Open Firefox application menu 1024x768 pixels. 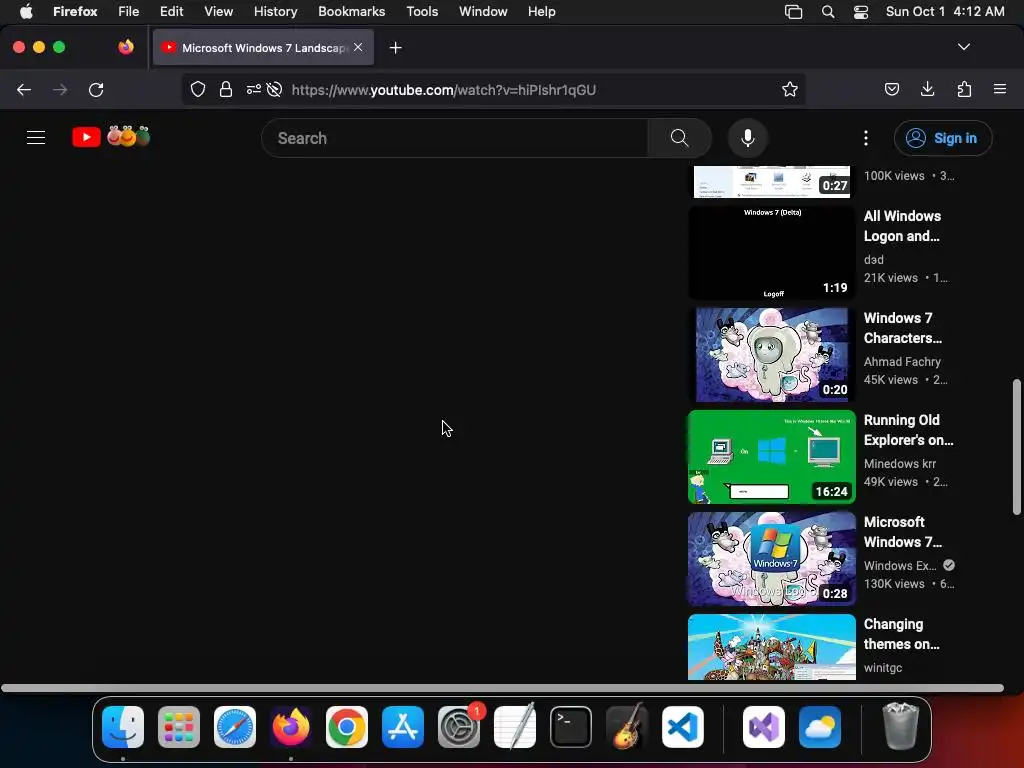[999, 89]
